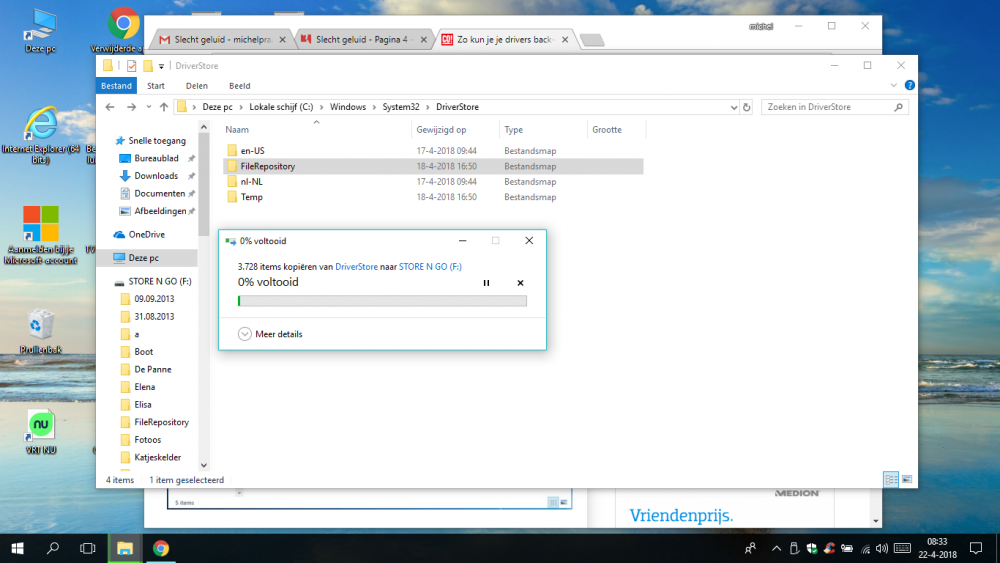Select the en-US folder
The width and height of the screenshot is (1000, 563).
253,151
